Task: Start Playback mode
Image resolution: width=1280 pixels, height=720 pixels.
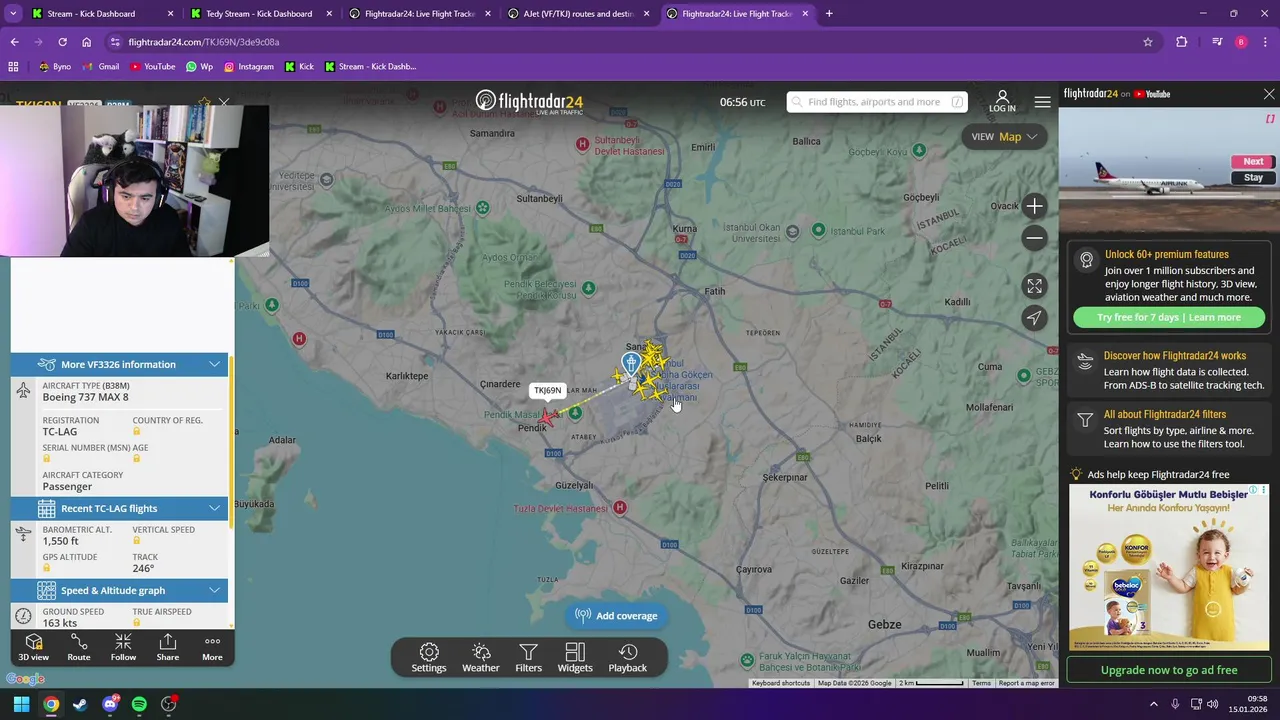Action: click(x=628, y=658)
